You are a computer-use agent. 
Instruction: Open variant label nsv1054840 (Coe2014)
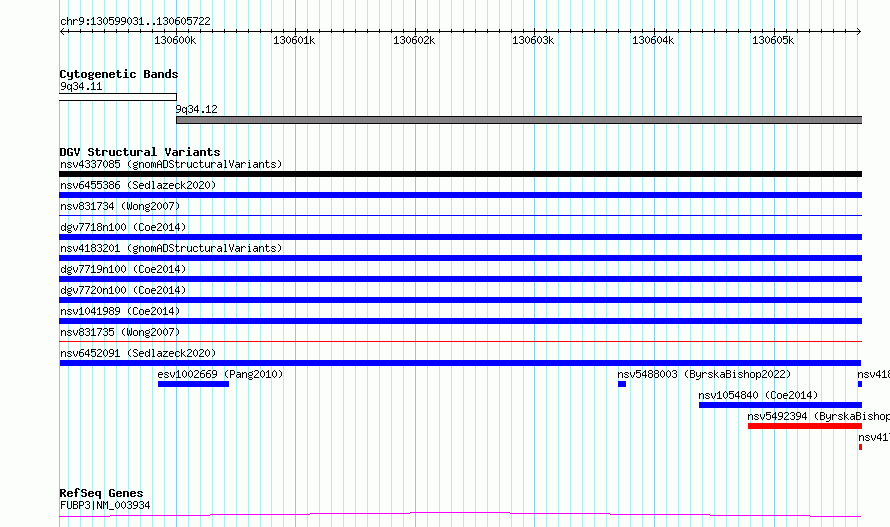click(x=758, y=395)
